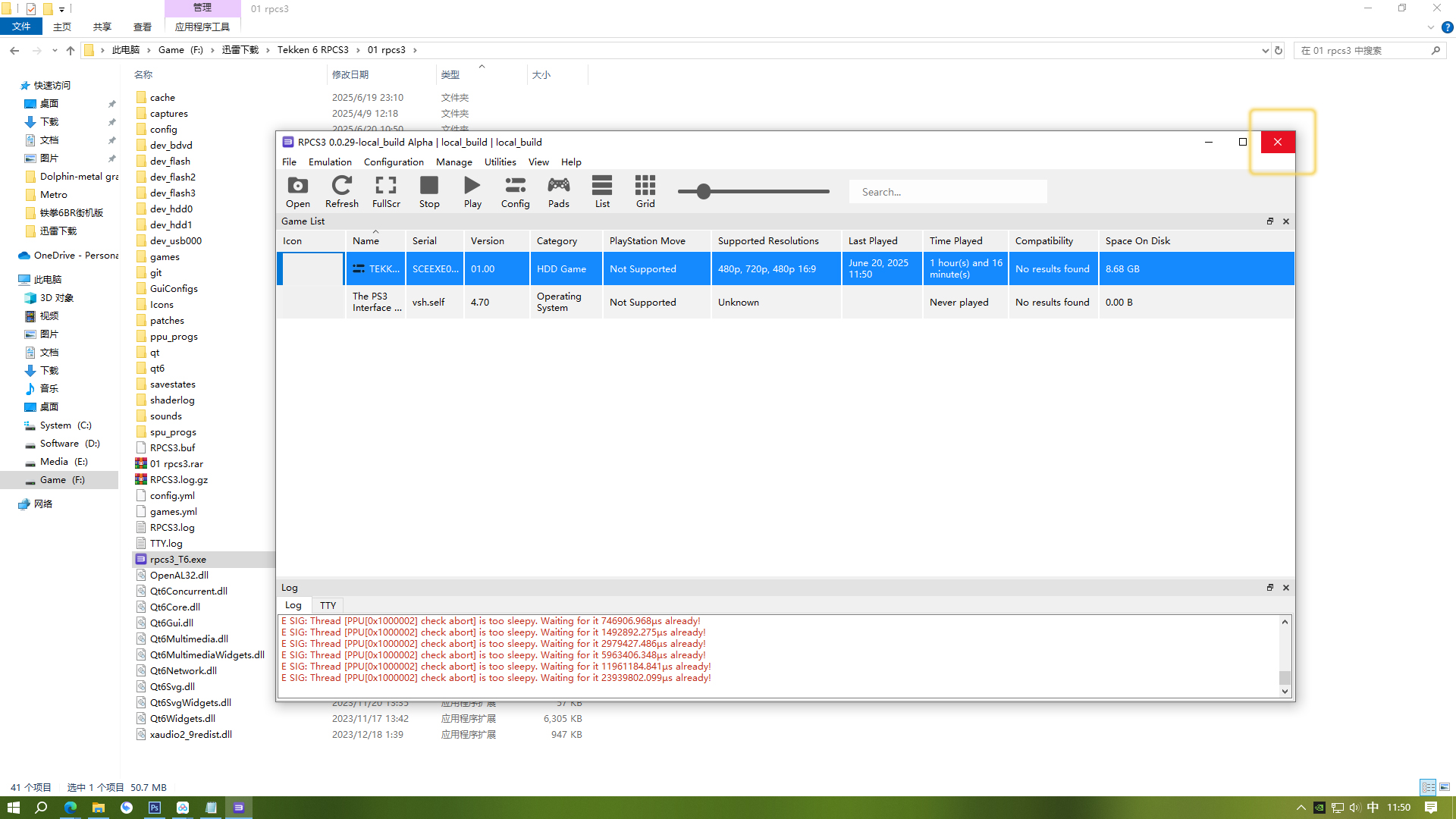
Task: Open the Manage menu
Action: [454, 162]
